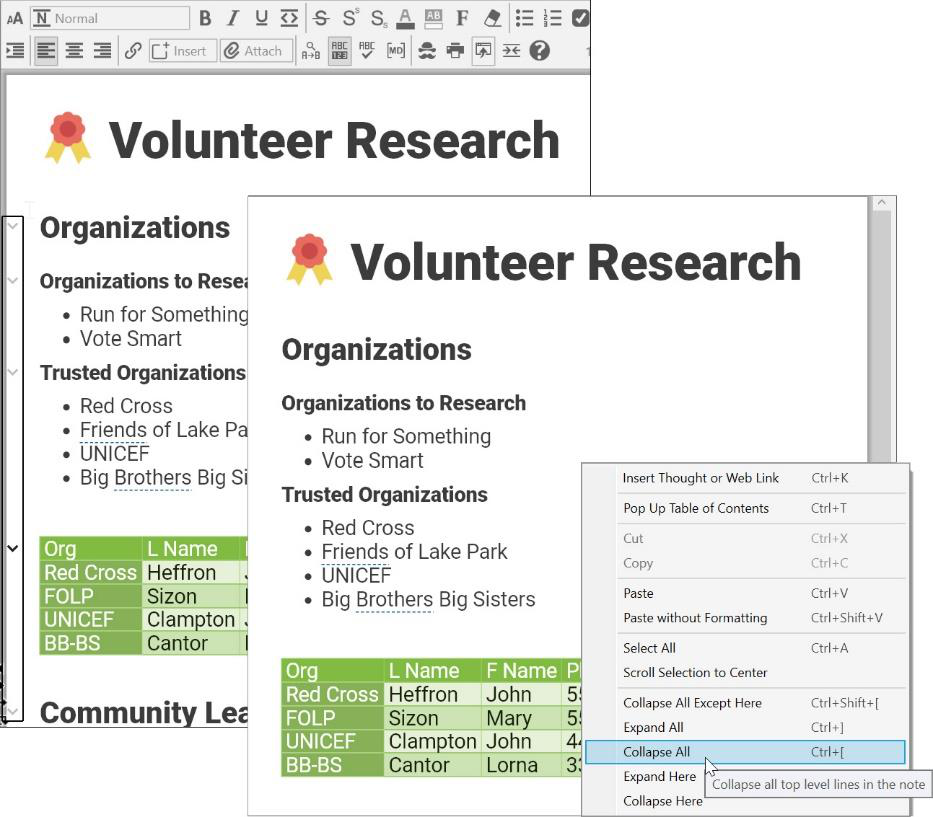Select Pop Up Table of Contents

point(696,508)
